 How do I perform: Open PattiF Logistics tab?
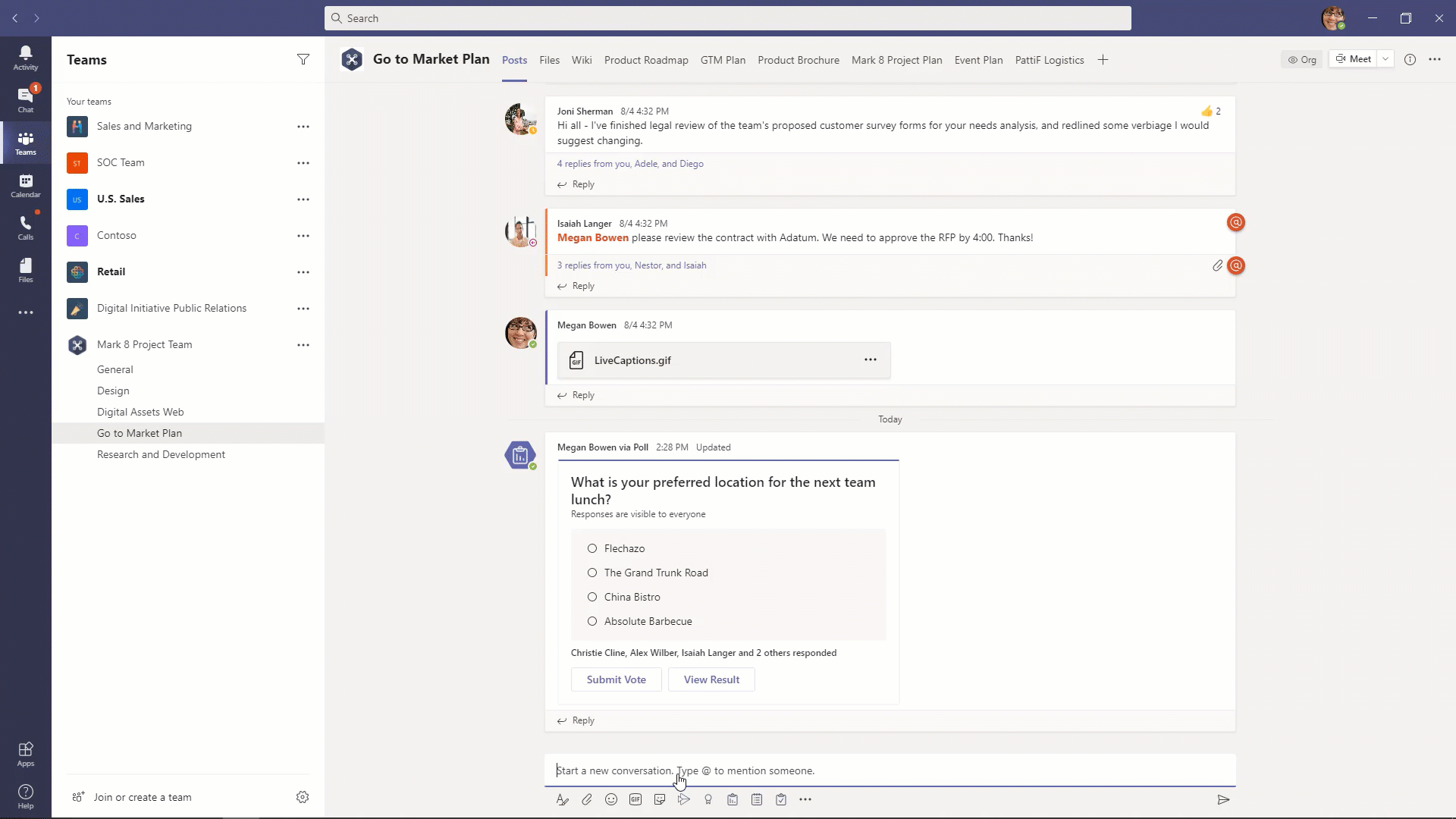(x=1050, y=60)
